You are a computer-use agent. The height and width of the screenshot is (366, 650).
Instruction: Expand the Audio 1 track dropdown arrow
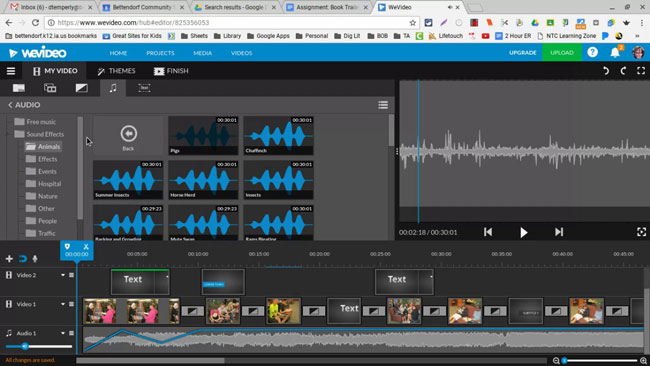63,333
